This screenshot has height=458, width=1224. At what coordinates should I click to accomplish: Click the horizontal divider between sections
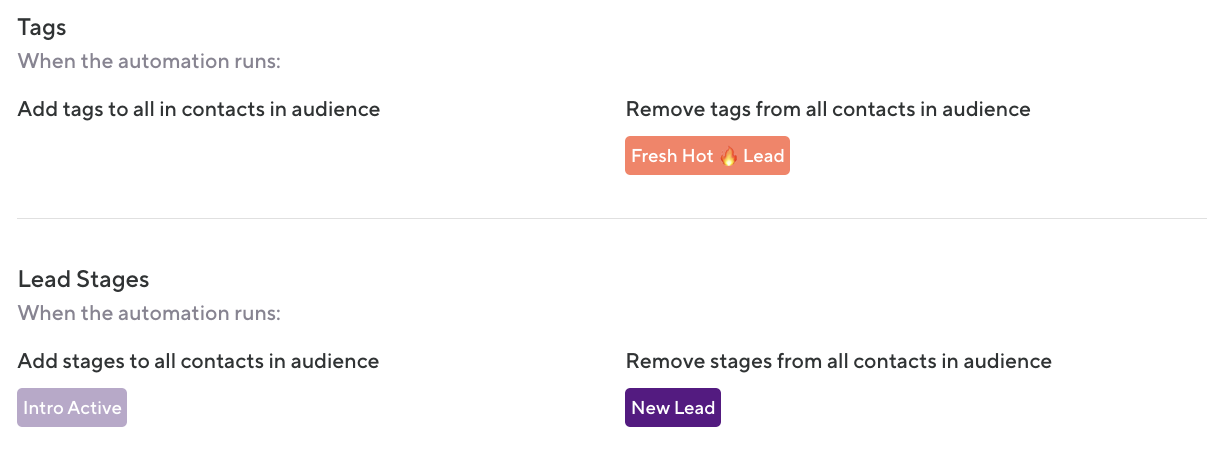click(612, 218)
